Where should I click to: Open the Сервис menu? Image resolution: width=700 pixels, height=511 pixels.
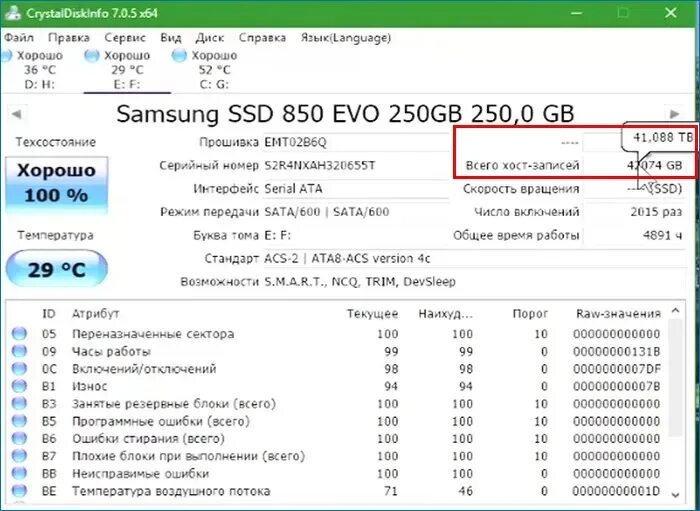coord(125,38)
